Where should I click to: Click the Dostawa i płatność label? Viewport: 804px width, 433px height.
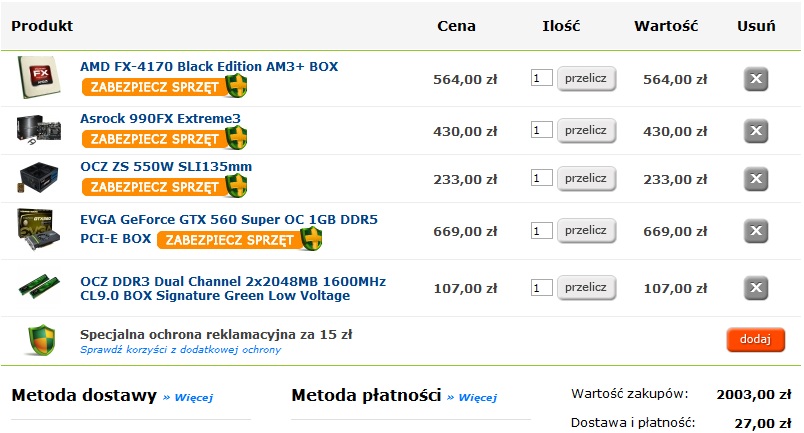tap(633, 423)
